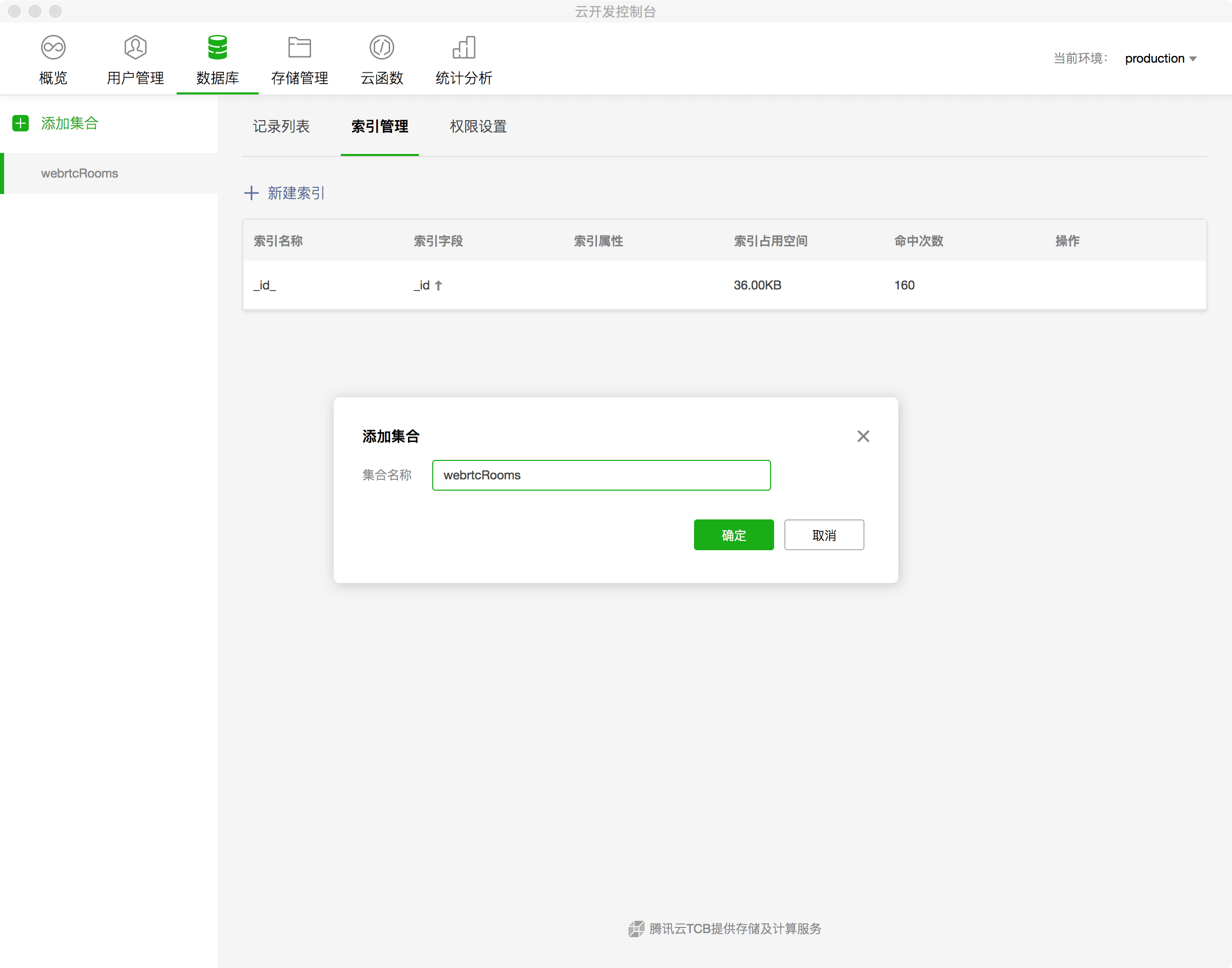The width and height of the screenshot is (1232, 968).
Task: Click the 添加集合 dialog title
Action: [391, 436]
